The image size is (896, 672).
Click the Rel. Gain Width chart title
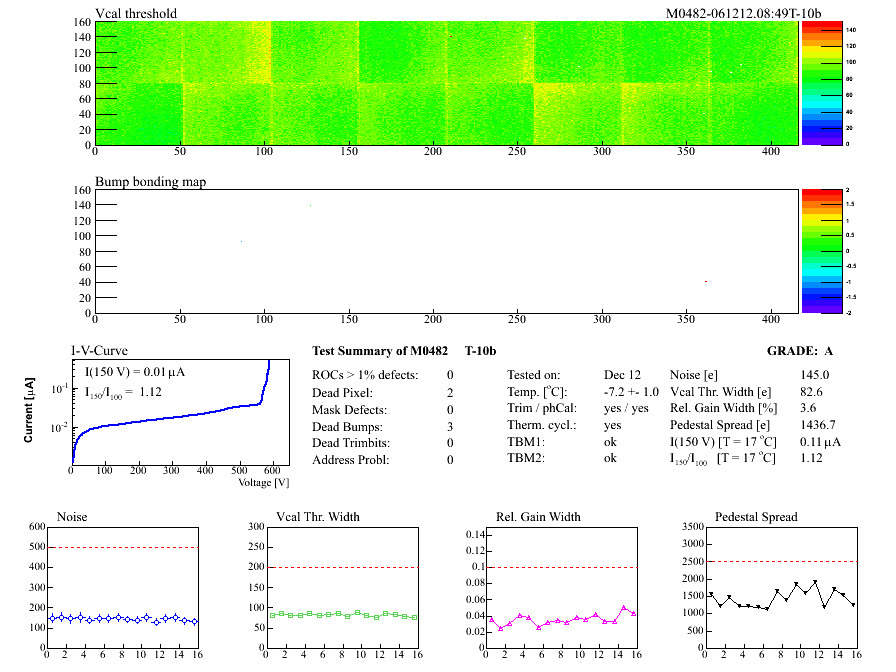coord(538,517)
